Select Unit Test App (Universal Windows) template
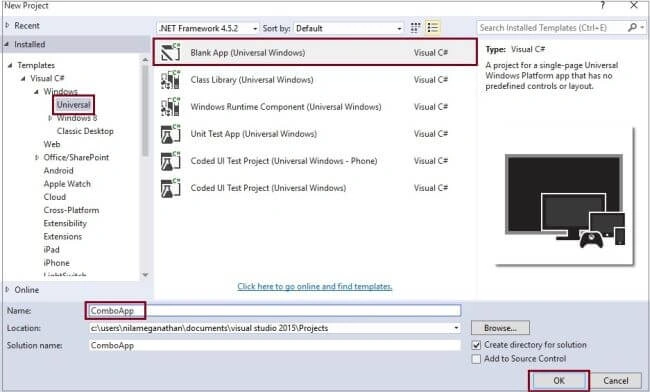Viewport: 650px width, 392px height. [x=315, y=133]
